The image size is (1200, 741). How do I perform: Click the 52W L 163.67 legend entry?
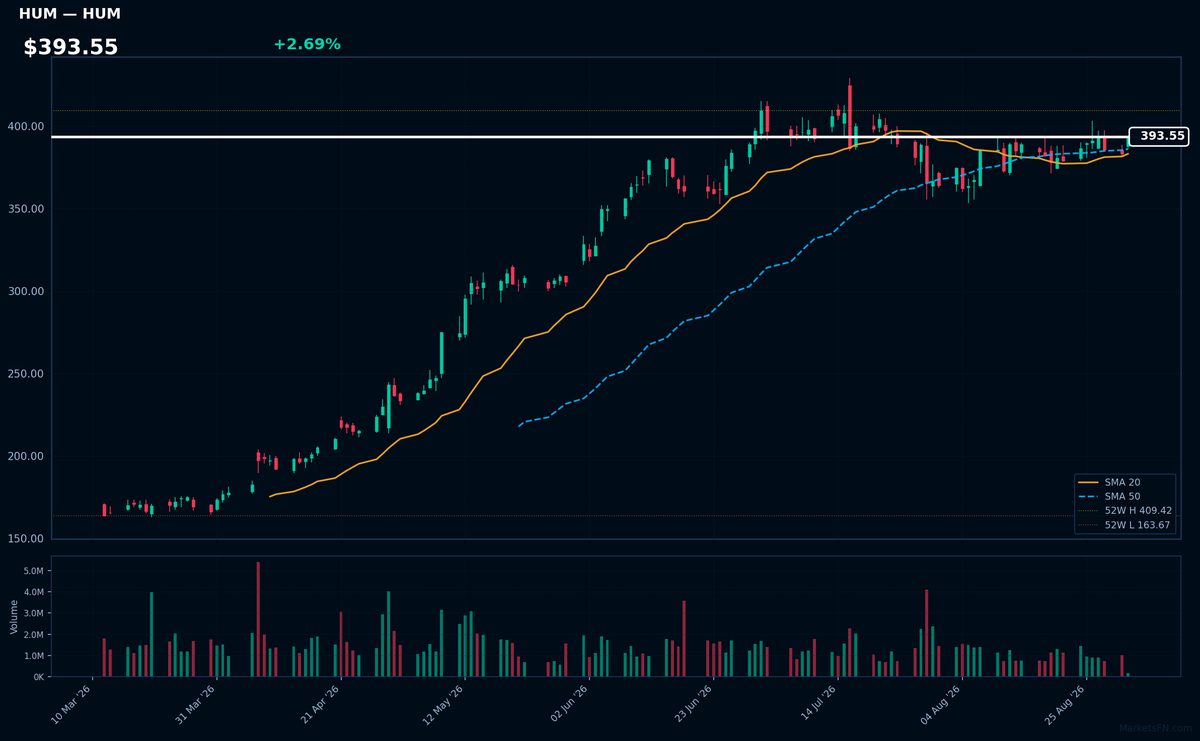click(1125, 524)
